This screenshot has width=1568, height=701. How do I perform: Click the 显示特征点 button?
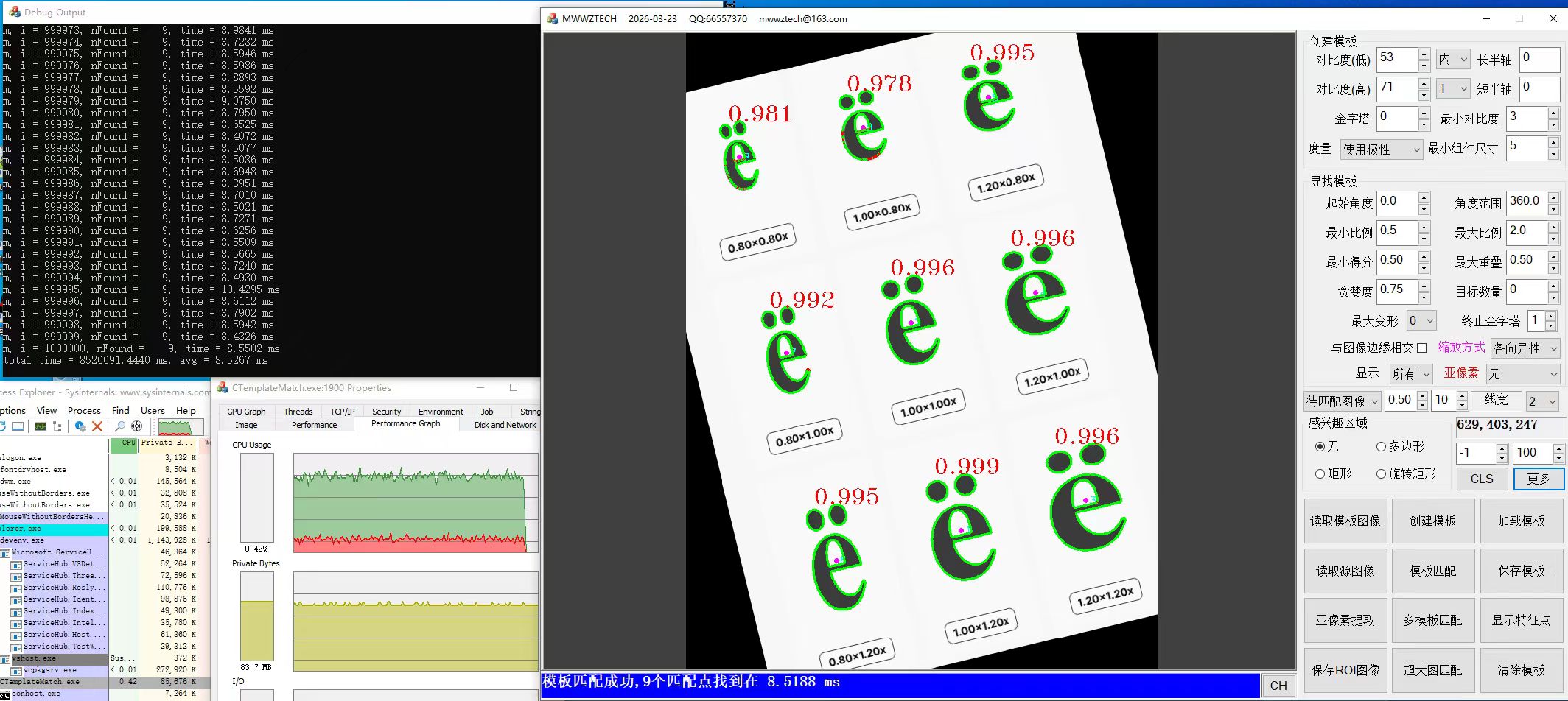click(1521, 620)
